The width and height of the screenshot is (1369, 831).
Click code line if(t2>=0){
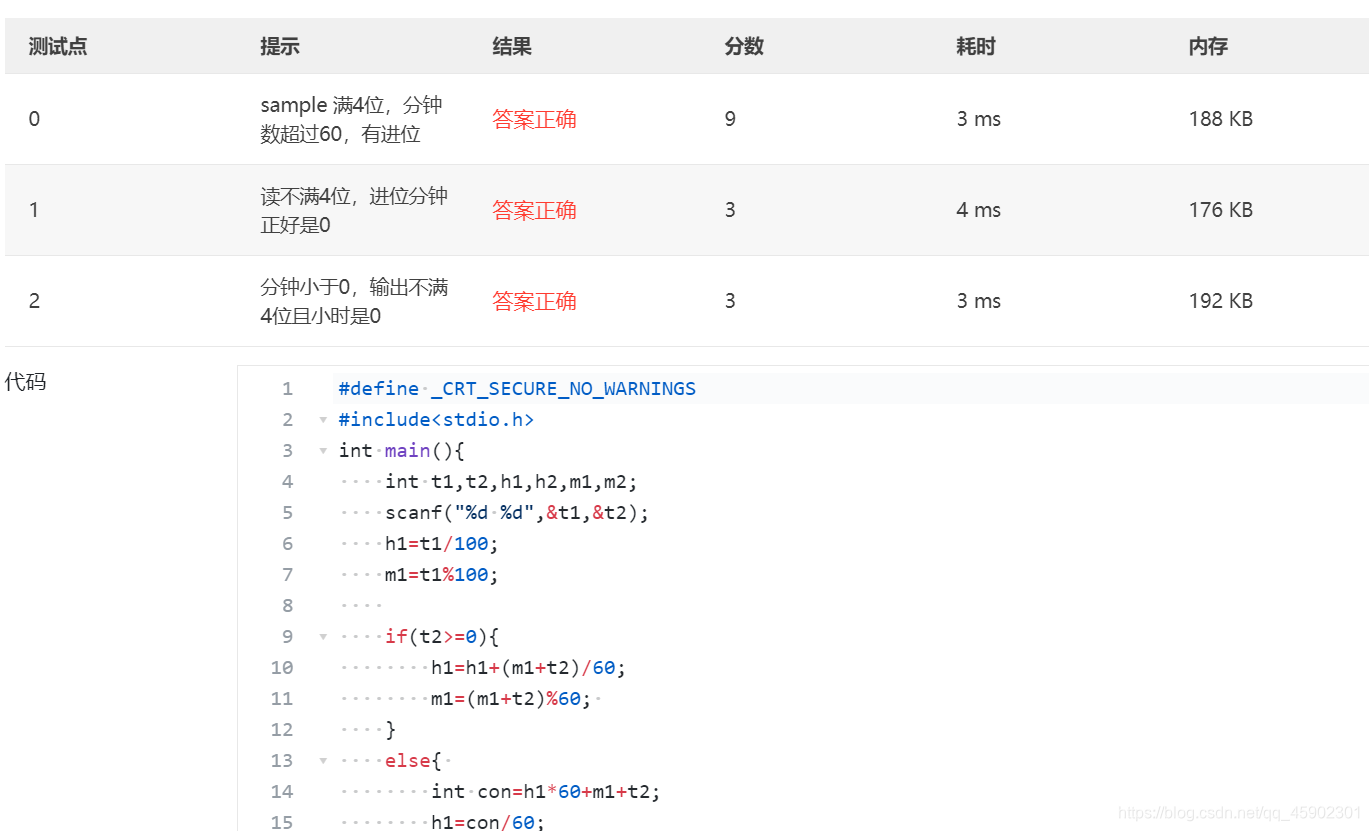442,637
